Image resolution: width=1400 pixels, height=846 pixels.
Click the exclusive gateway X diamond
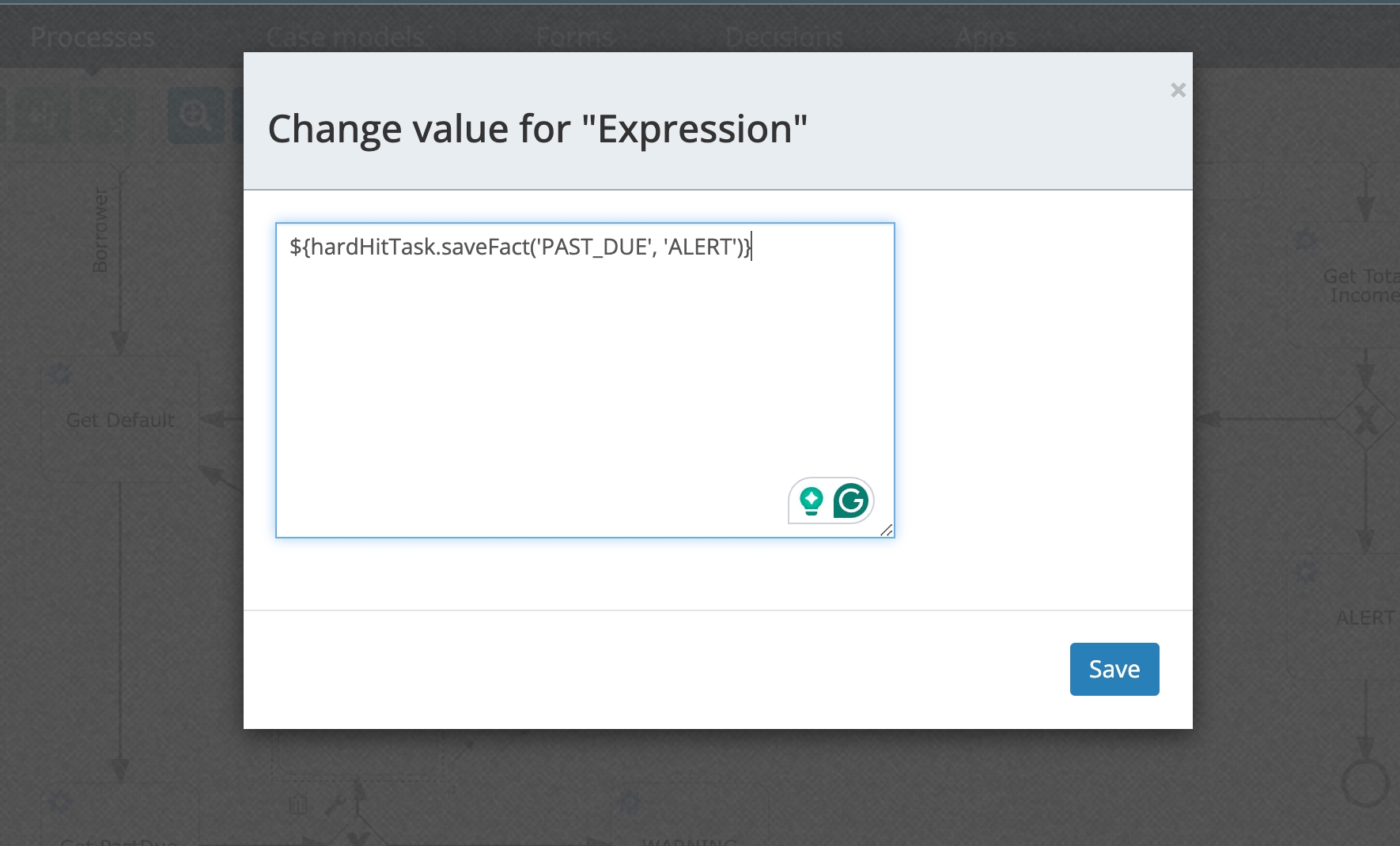coord(1366,420)
